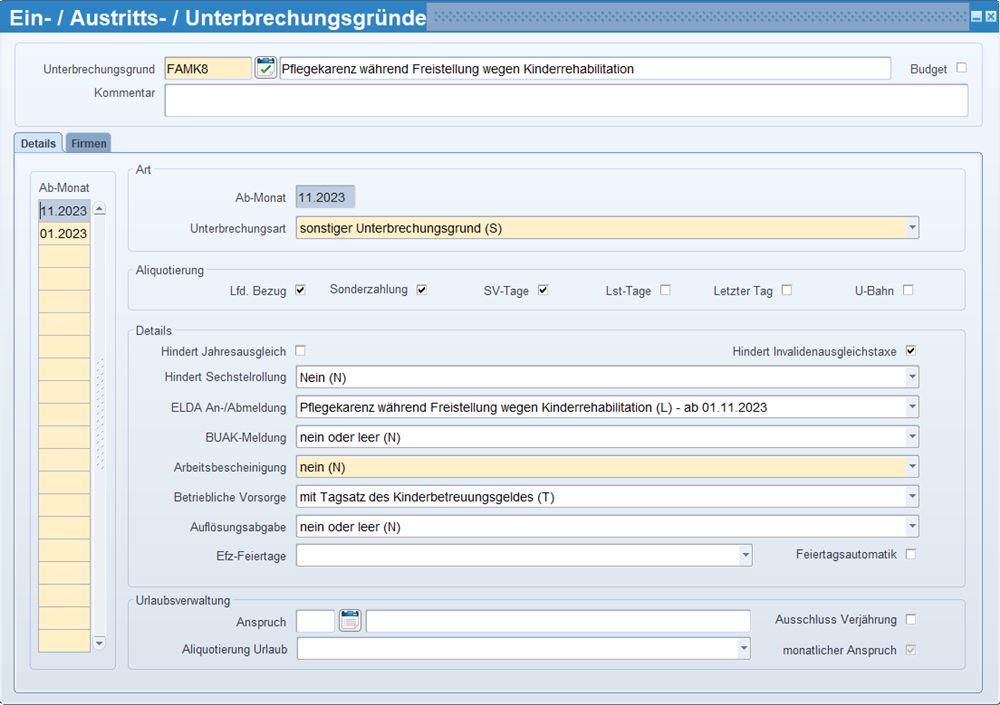1000x705 pixels.
Task: Tick the Ausschluss Verjährung checkbox
Action: point(911,619)
